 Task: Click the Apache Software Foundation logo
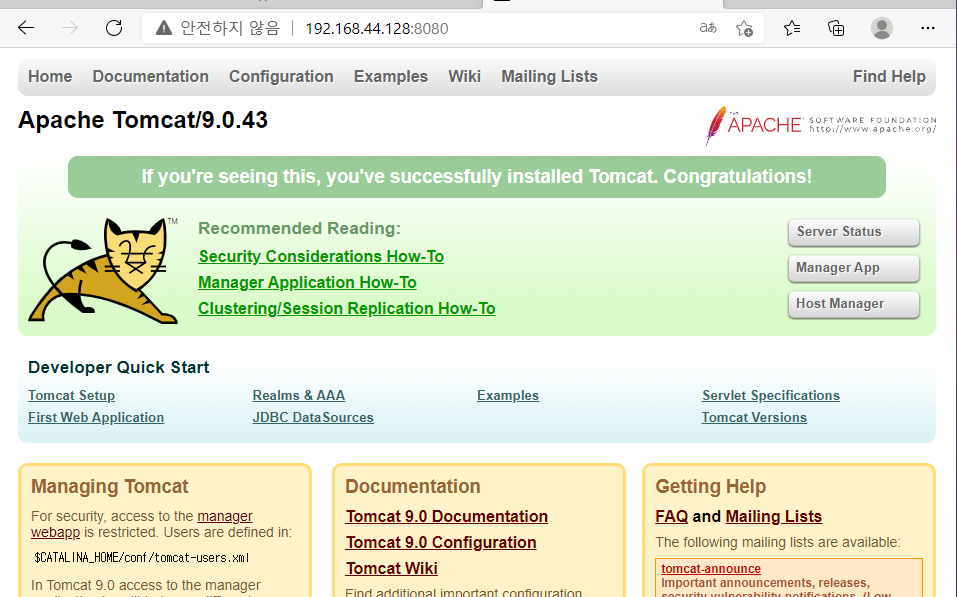click(820, 125)
